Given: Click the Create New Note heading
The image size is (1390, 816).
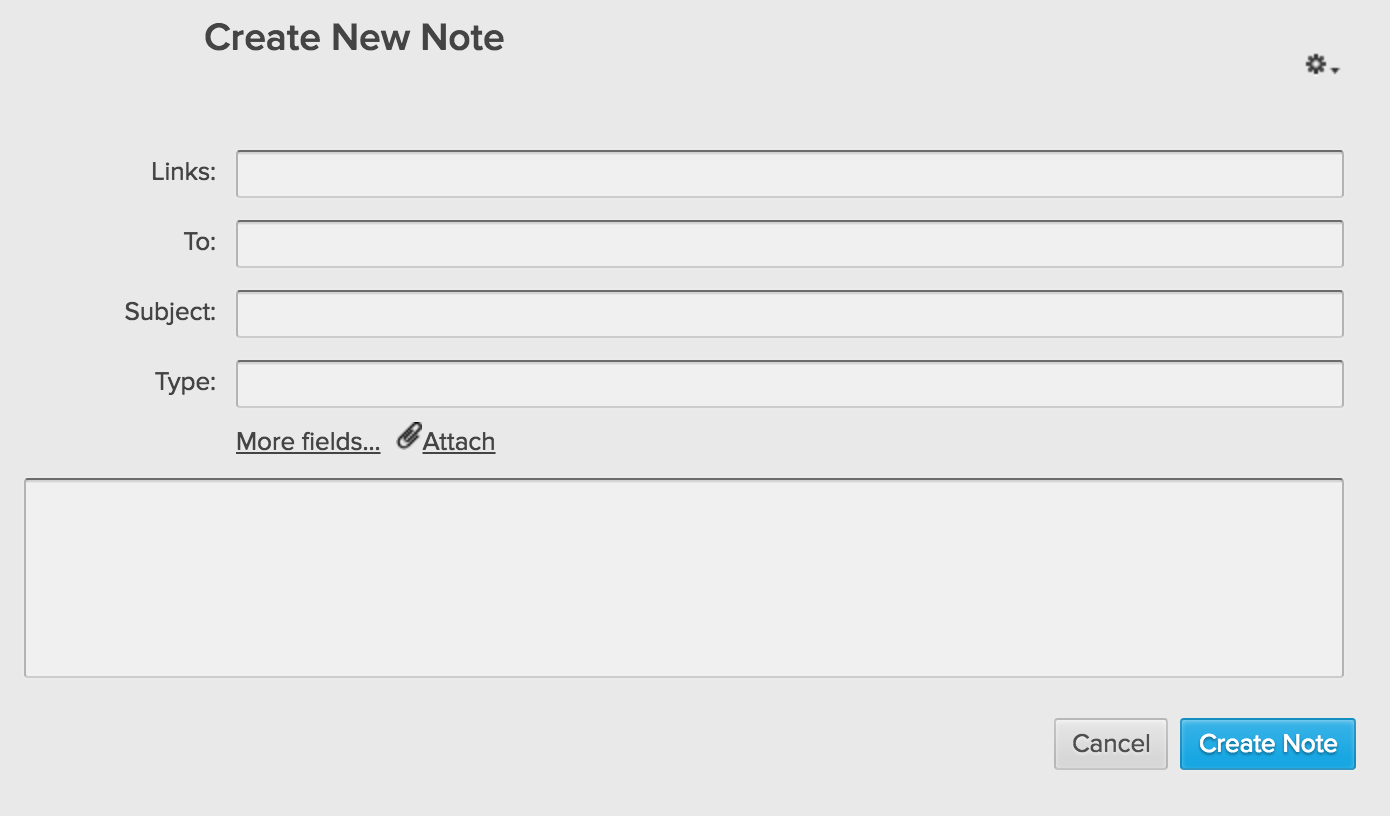Looking at the screenshot, I should [x=354, y=38].
